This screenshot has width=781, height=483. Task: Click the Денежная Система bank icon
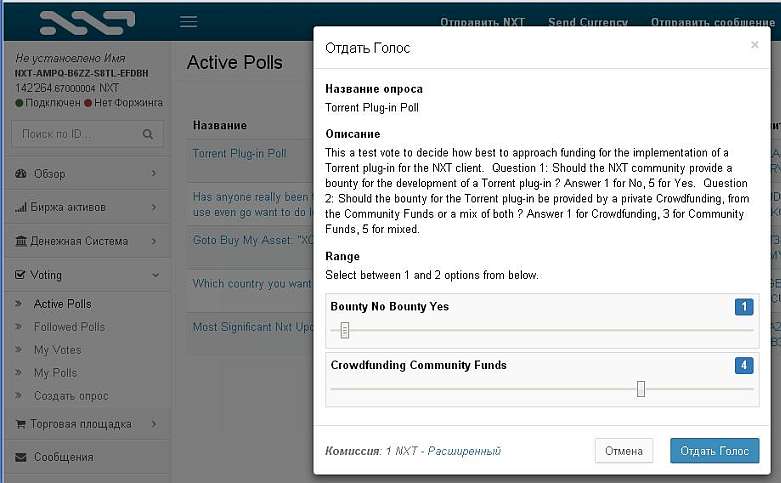[20, 241]
